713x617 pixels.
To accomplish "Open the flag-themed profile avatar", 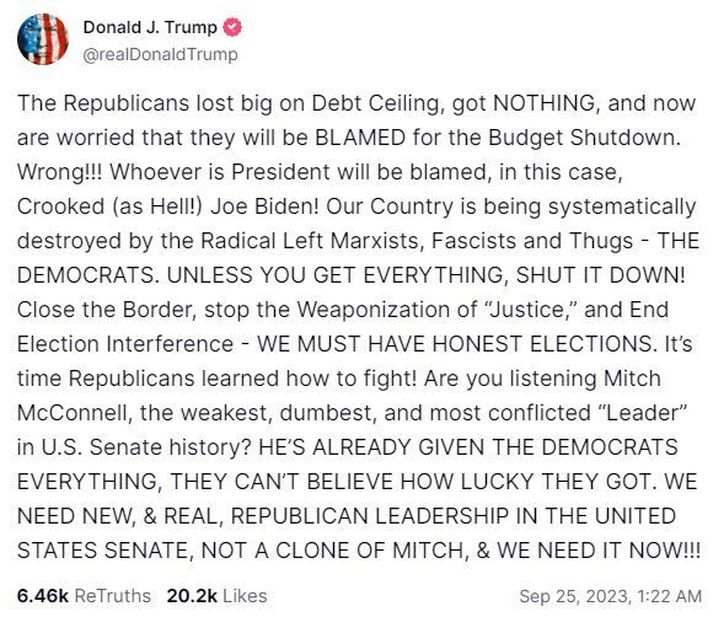I will point(43,40).
